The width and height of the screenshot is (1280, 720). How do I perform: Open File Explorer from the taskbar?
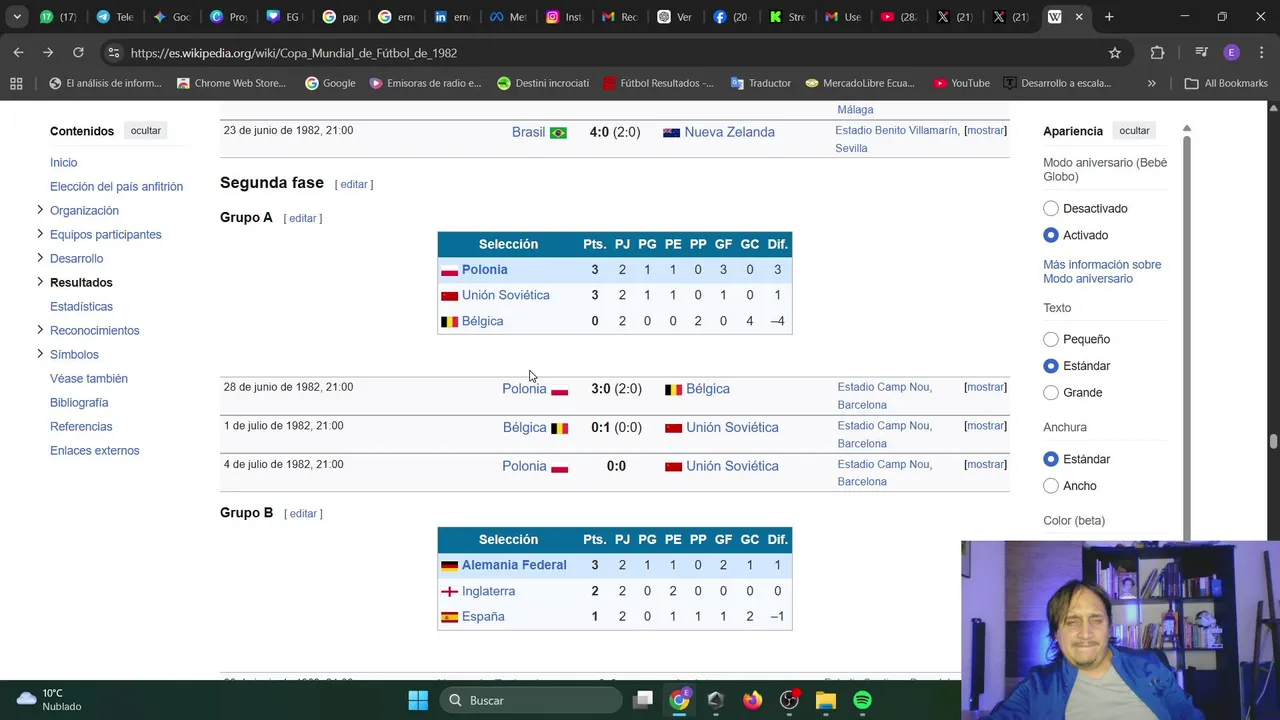[825, 700]
